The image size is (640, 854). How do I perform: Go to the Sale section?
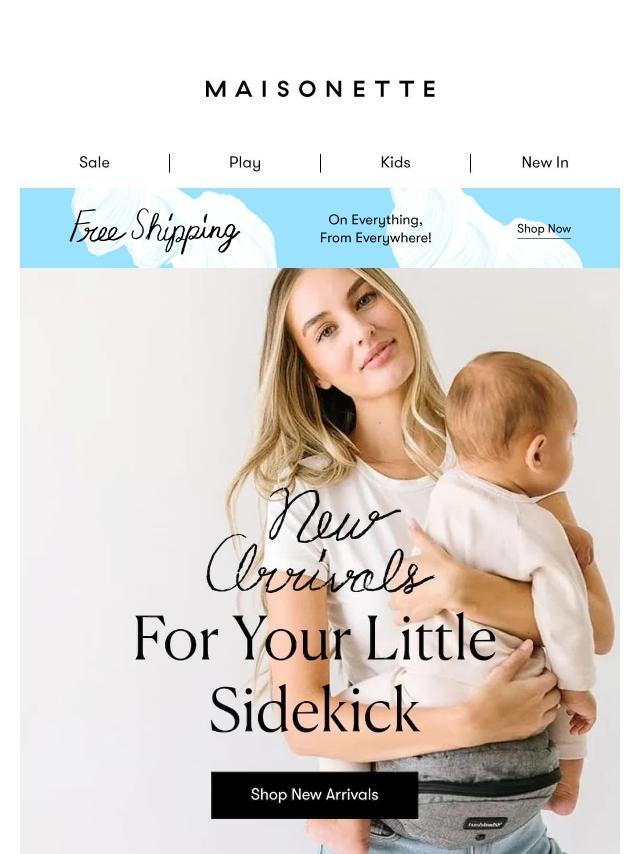click(94, 162)
